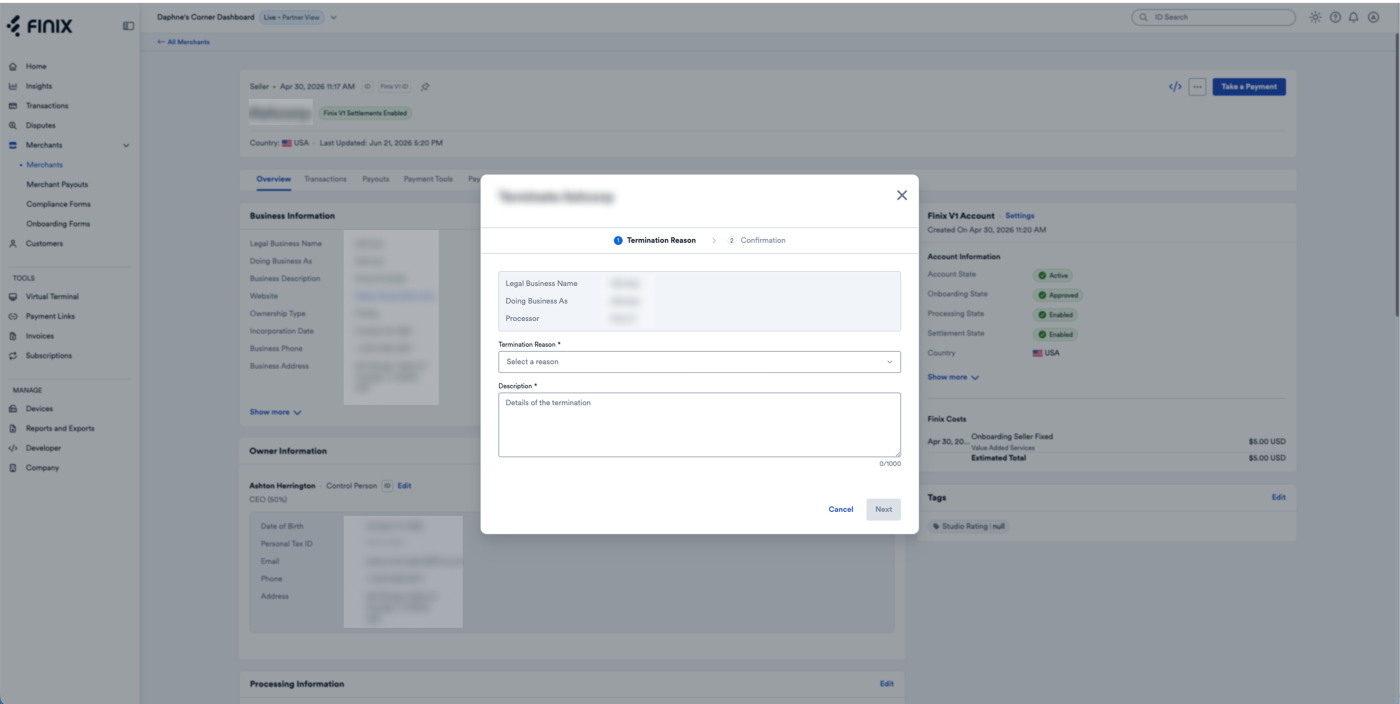Click the Next button in dialog
1400x704 pixels.
pyautogui.click(x=883, y=509)
